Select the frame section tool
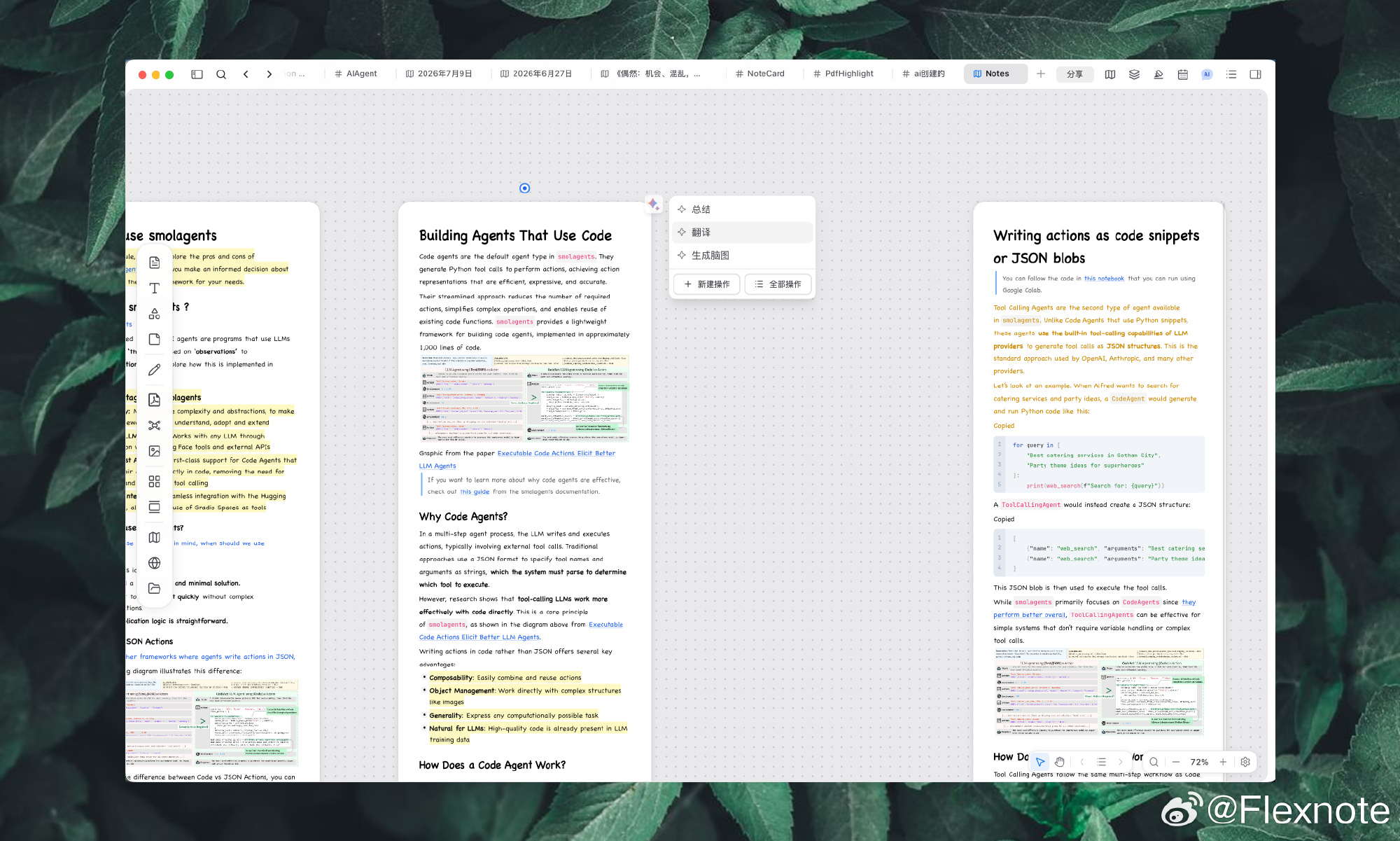 (x=155, y=507)
